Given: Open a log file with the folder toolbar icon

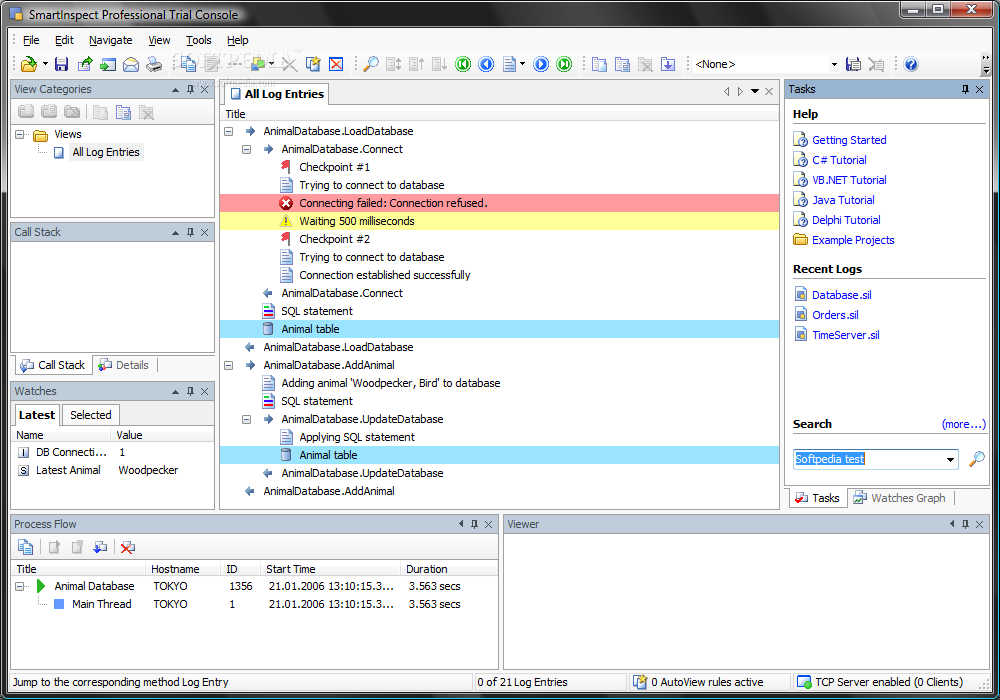Looking at the screenshot, I should tap(28, 64).
